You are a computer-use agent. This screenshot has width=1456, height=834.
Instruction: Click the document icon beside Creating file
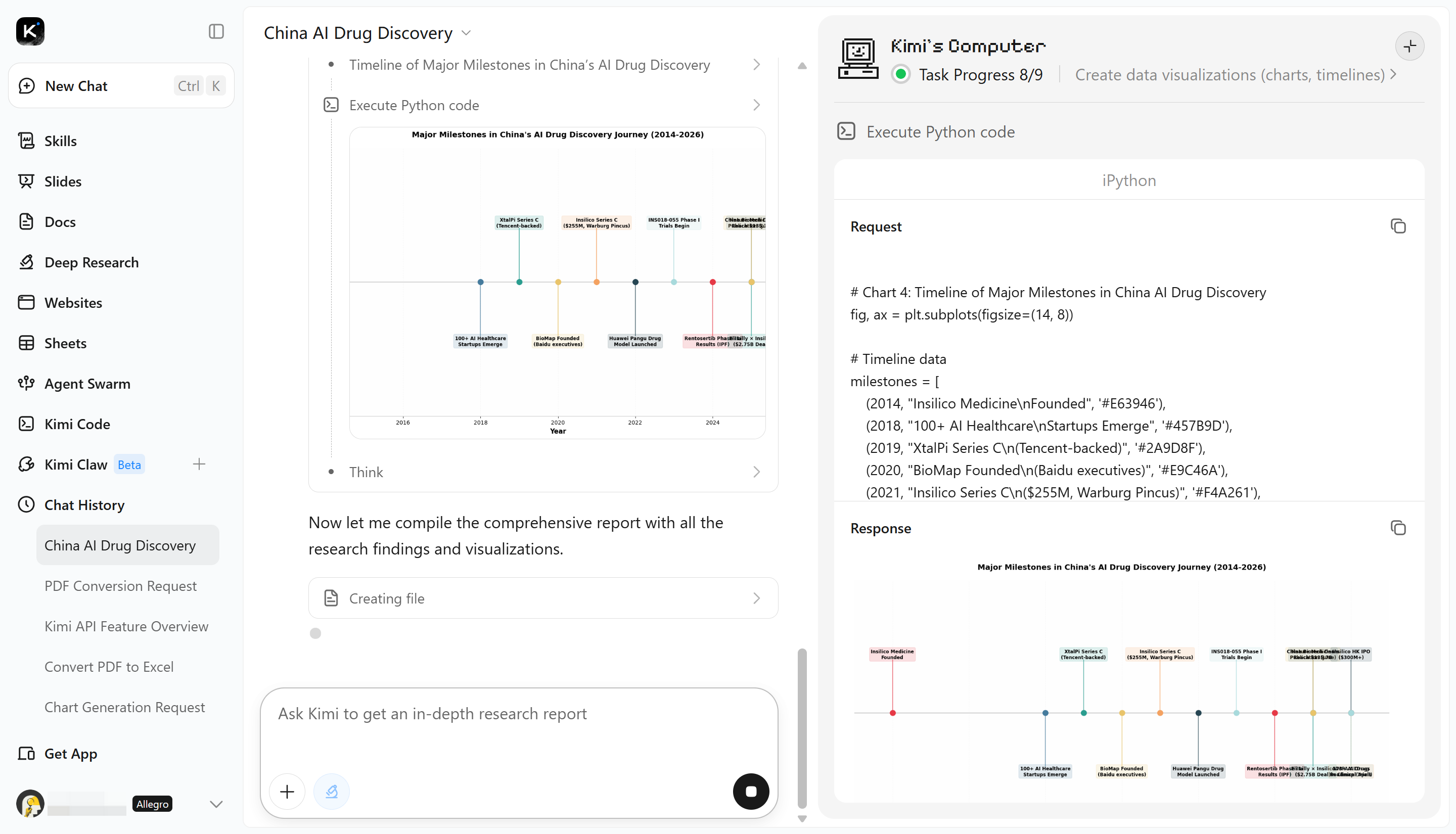(331, 598)
